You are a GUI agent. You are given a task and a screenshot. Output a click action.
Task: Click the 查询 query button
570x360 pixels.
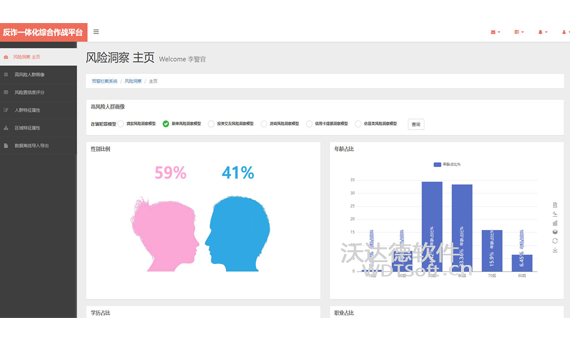[416, 124]
